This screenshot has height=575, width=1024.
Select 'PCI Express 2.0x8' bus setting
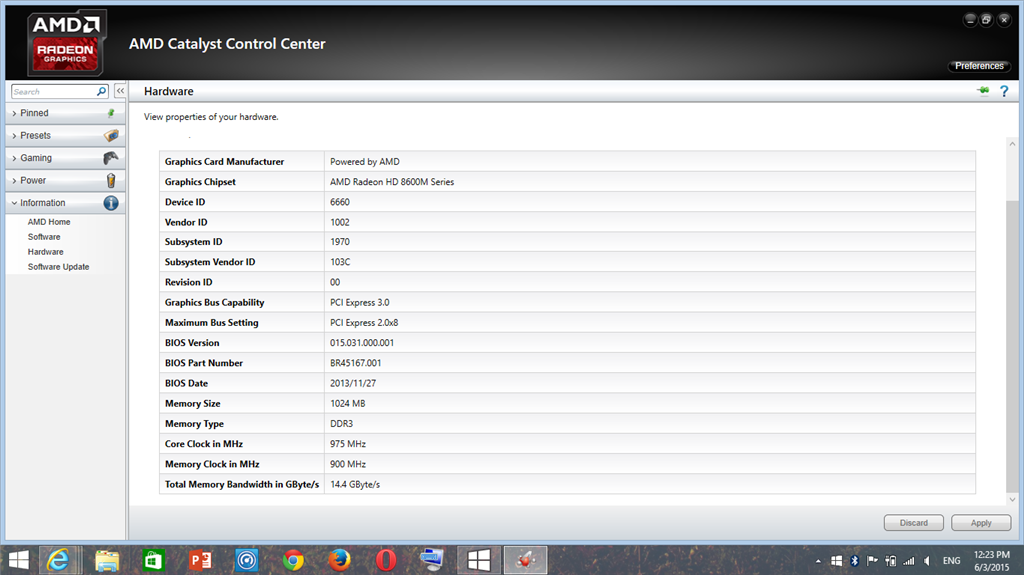click(x=364, y=322)
